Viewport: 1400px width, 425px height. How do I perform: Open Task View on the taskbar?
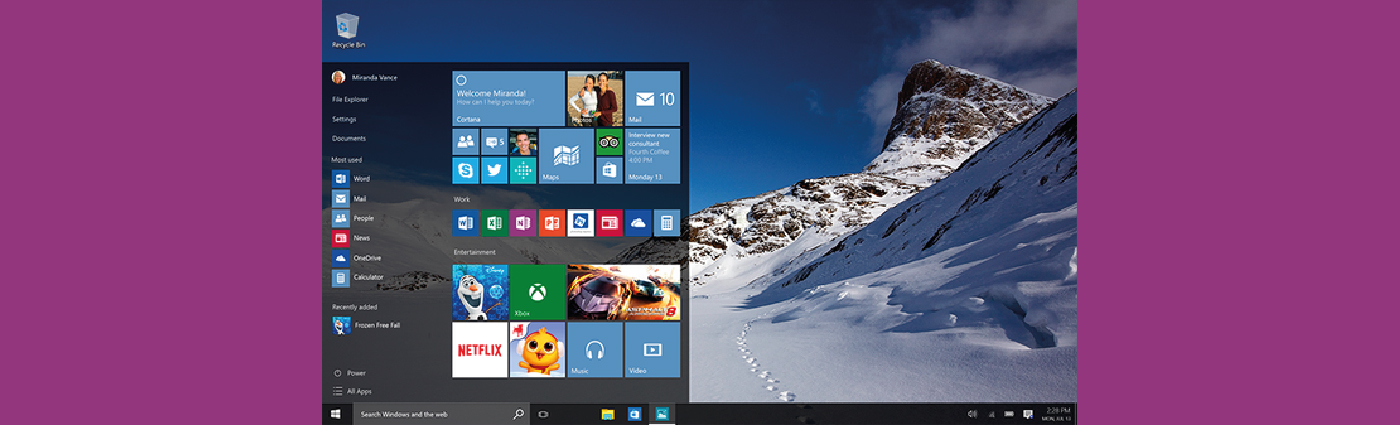tap(544, 414)
